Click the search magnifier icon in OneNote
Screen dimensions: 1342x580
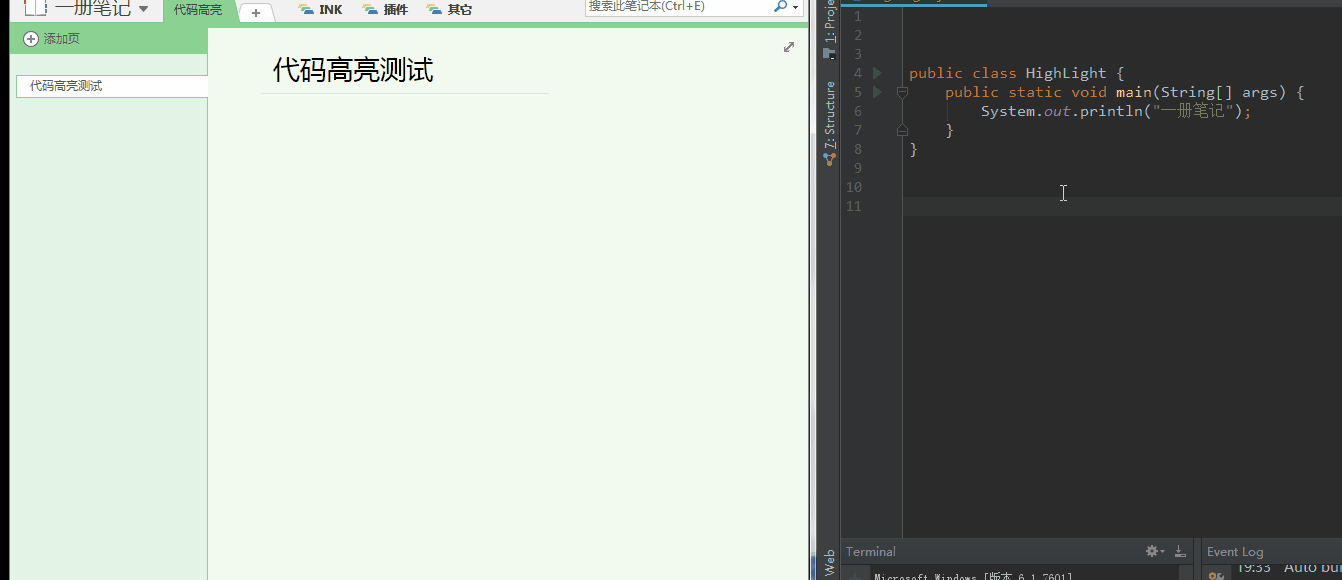[780, 6]
